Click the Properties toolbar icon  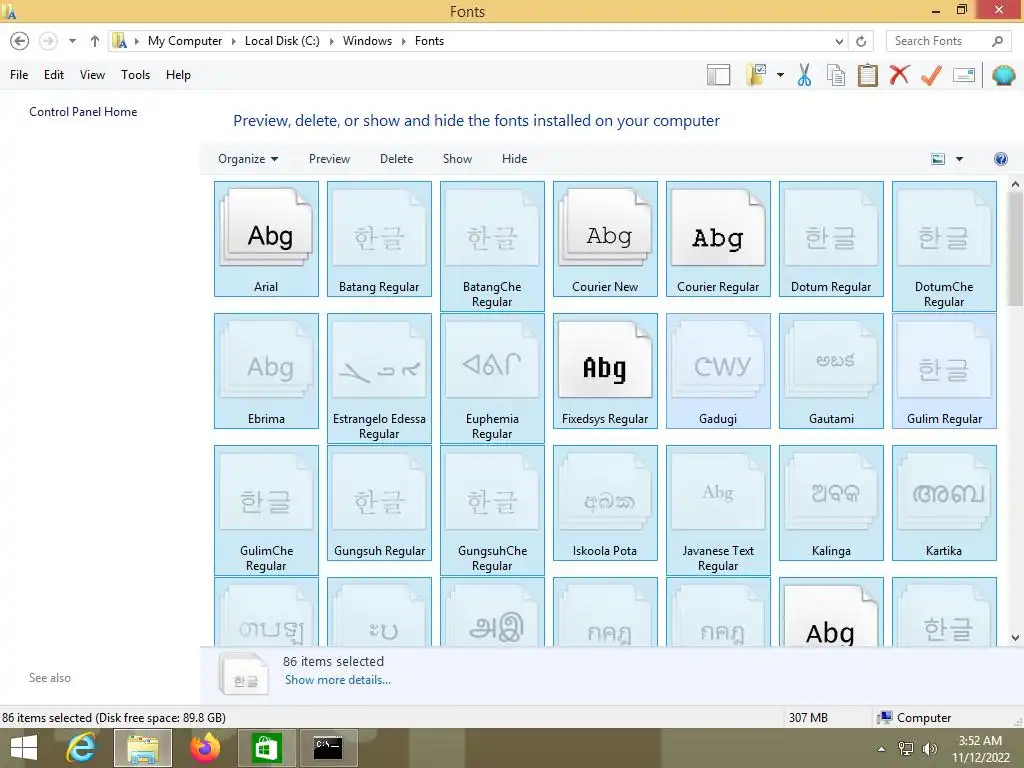964,75
